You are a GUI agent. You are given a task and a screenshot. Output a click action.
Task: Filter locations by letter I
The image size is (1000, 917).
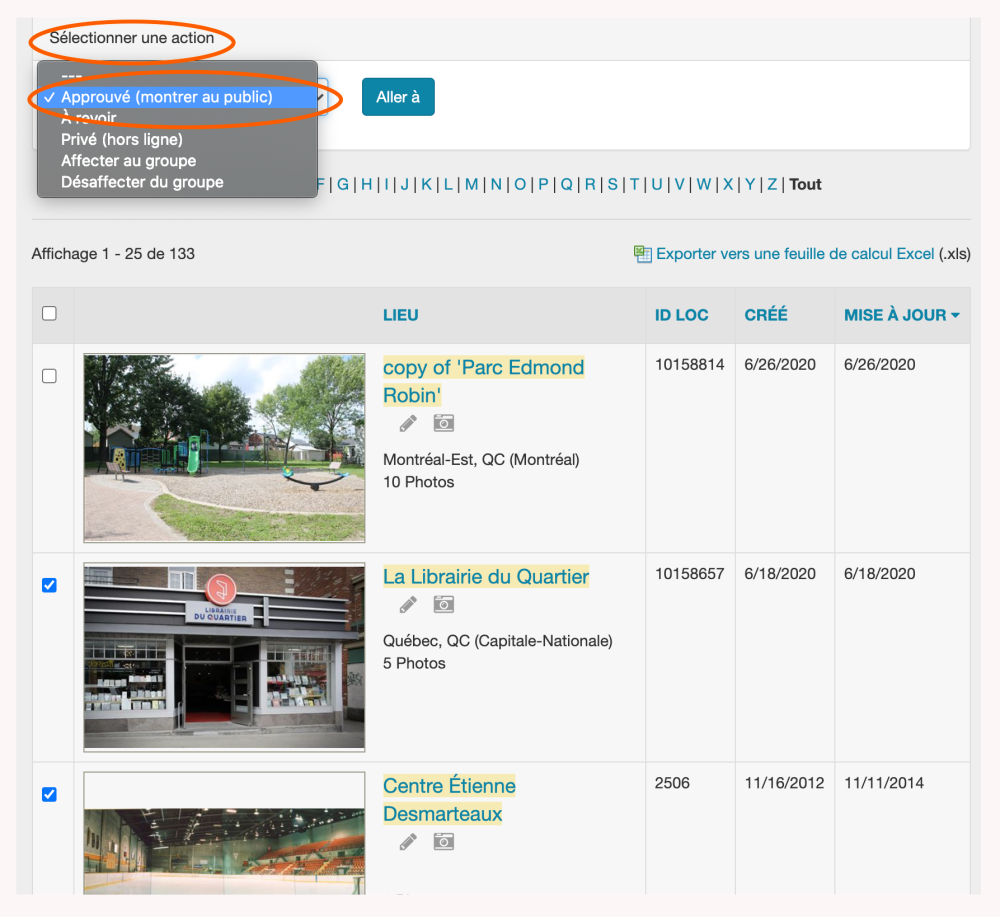coord(386,184)
